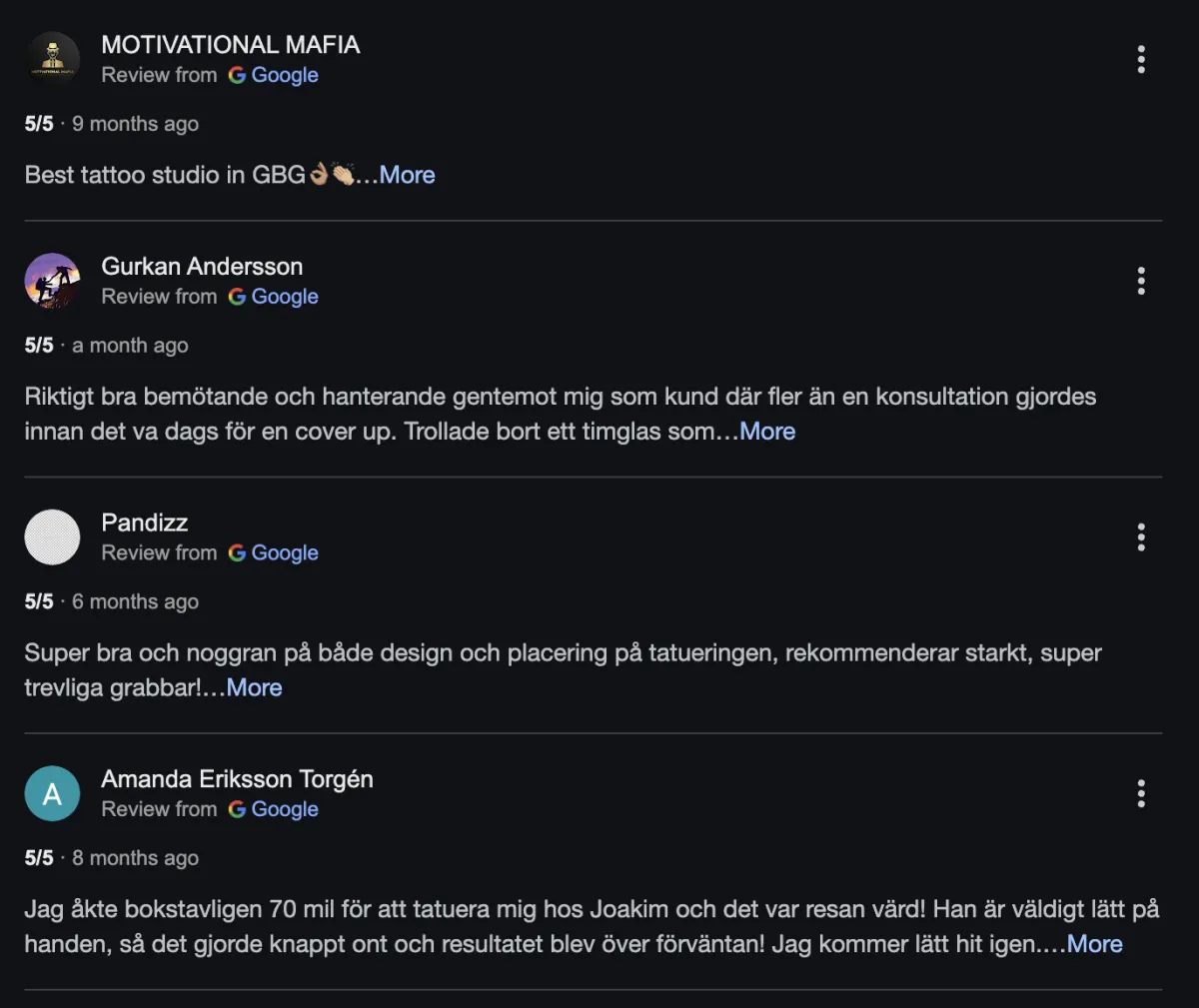Click MOTIVATIONAL MAFIA profile avatar
This screenshot has width=1199, height=1008.
pos(52,60)
